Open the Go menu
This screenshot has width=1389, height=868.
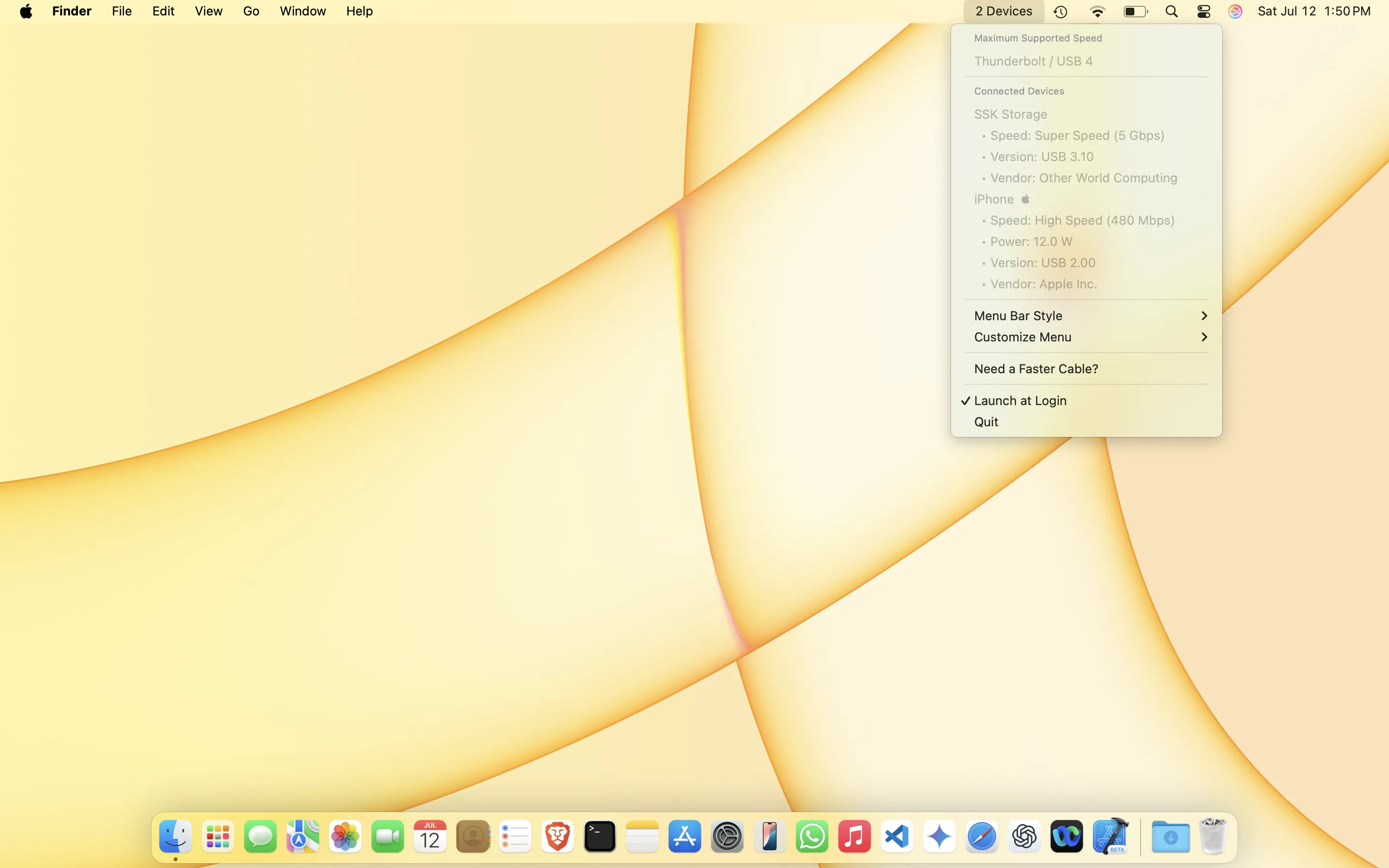click(x=251, y=12)
